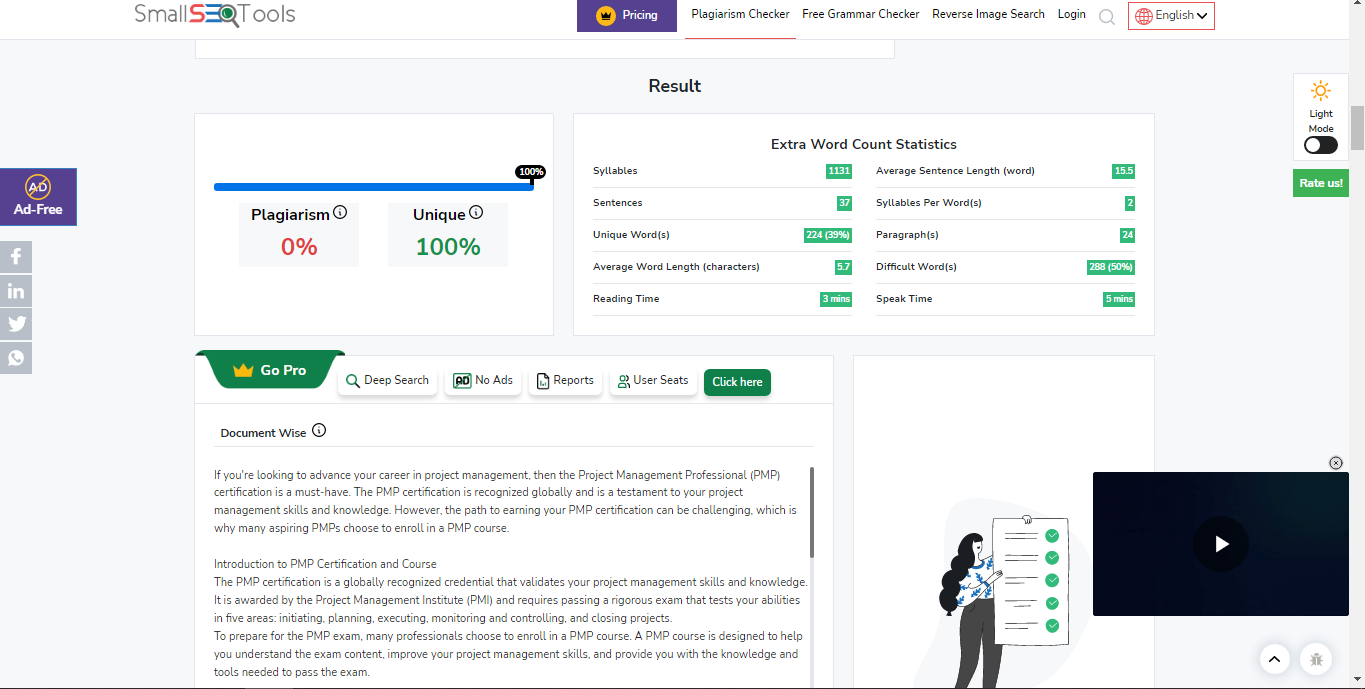The height and width of the screenshot is (689, 1365).
Task: Open the English language dropdown
Action: (x=1171, y=15)
